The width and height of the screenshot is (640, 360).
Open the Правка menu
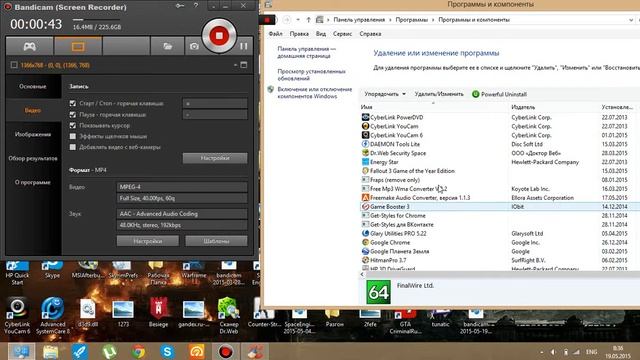pos(299,34)
